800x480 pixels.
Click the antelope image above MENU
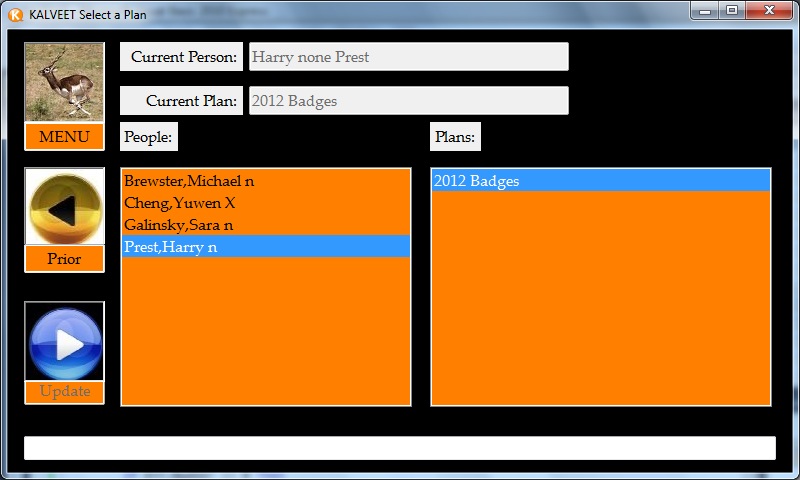(x=64, y=82)
